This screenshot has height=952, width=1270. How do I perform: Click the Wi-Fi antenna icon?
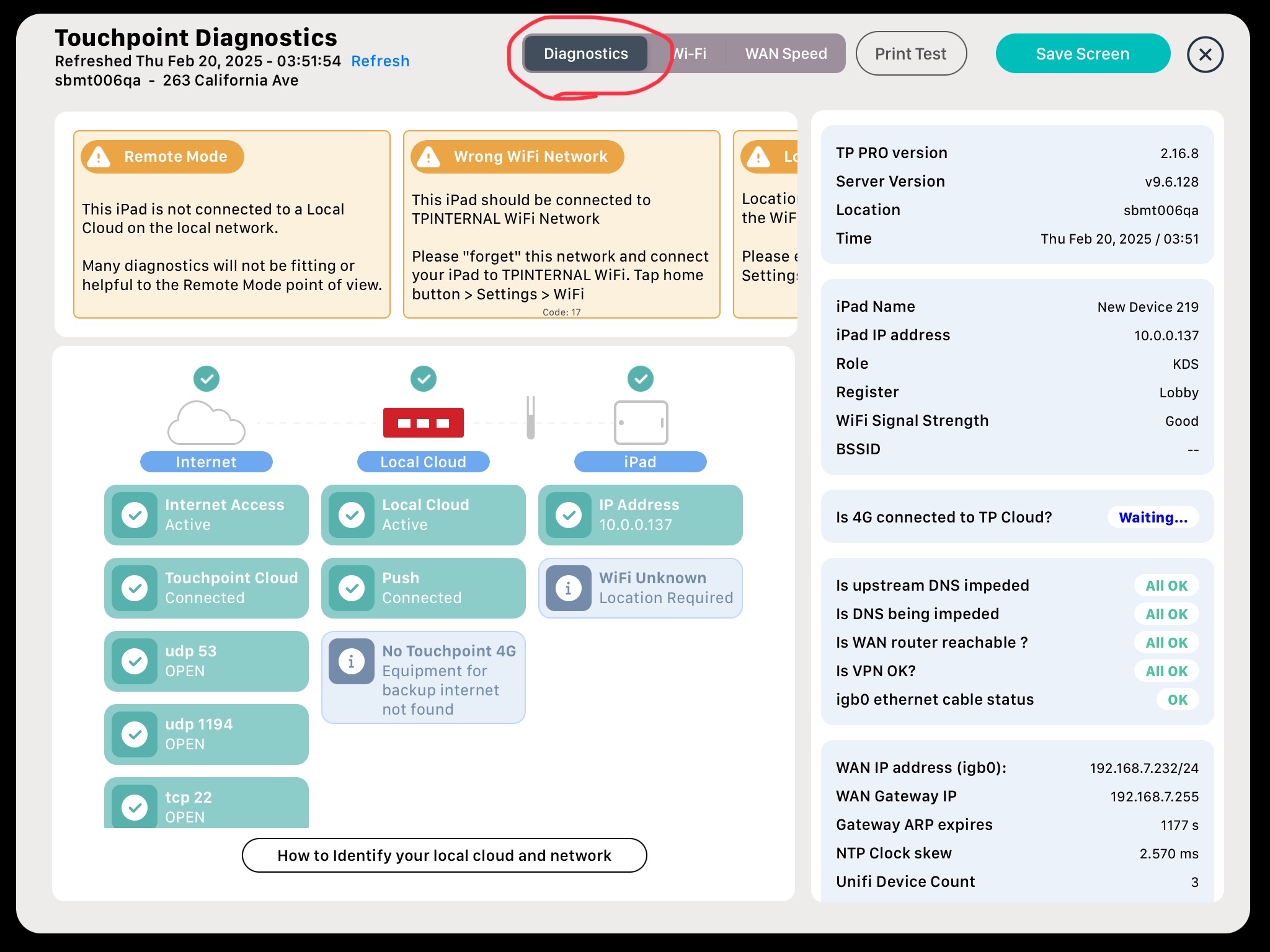tap(531, 418)
